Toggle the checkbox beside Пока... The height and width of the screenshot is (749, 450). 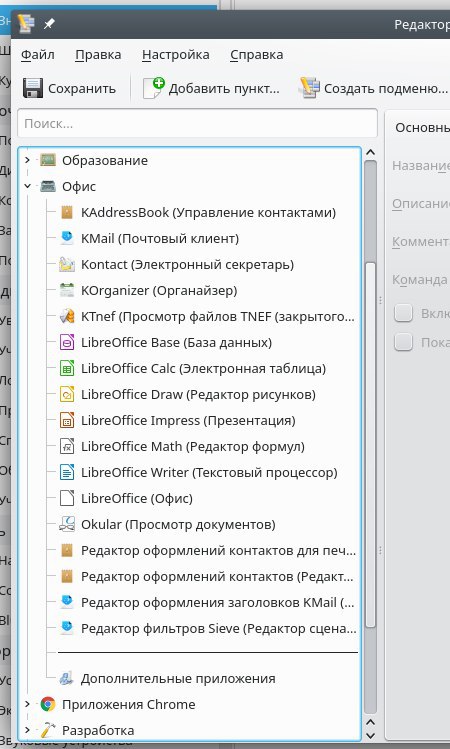click(x=403, y=342)
